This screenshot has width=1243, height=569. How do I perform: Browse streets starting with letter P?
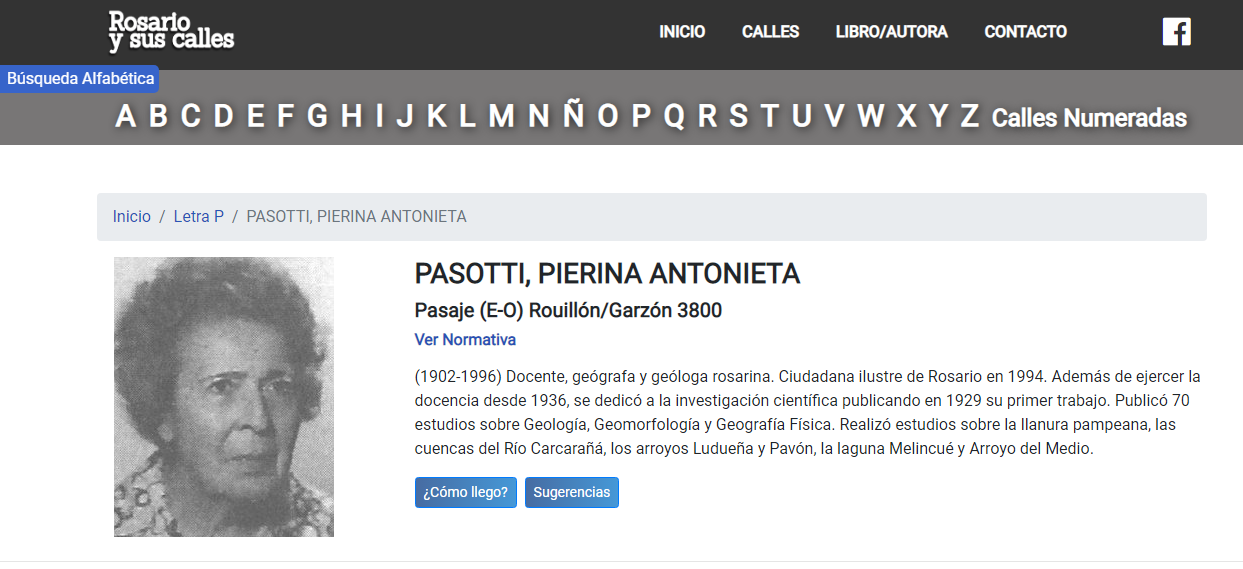click(x=641, y=117)
